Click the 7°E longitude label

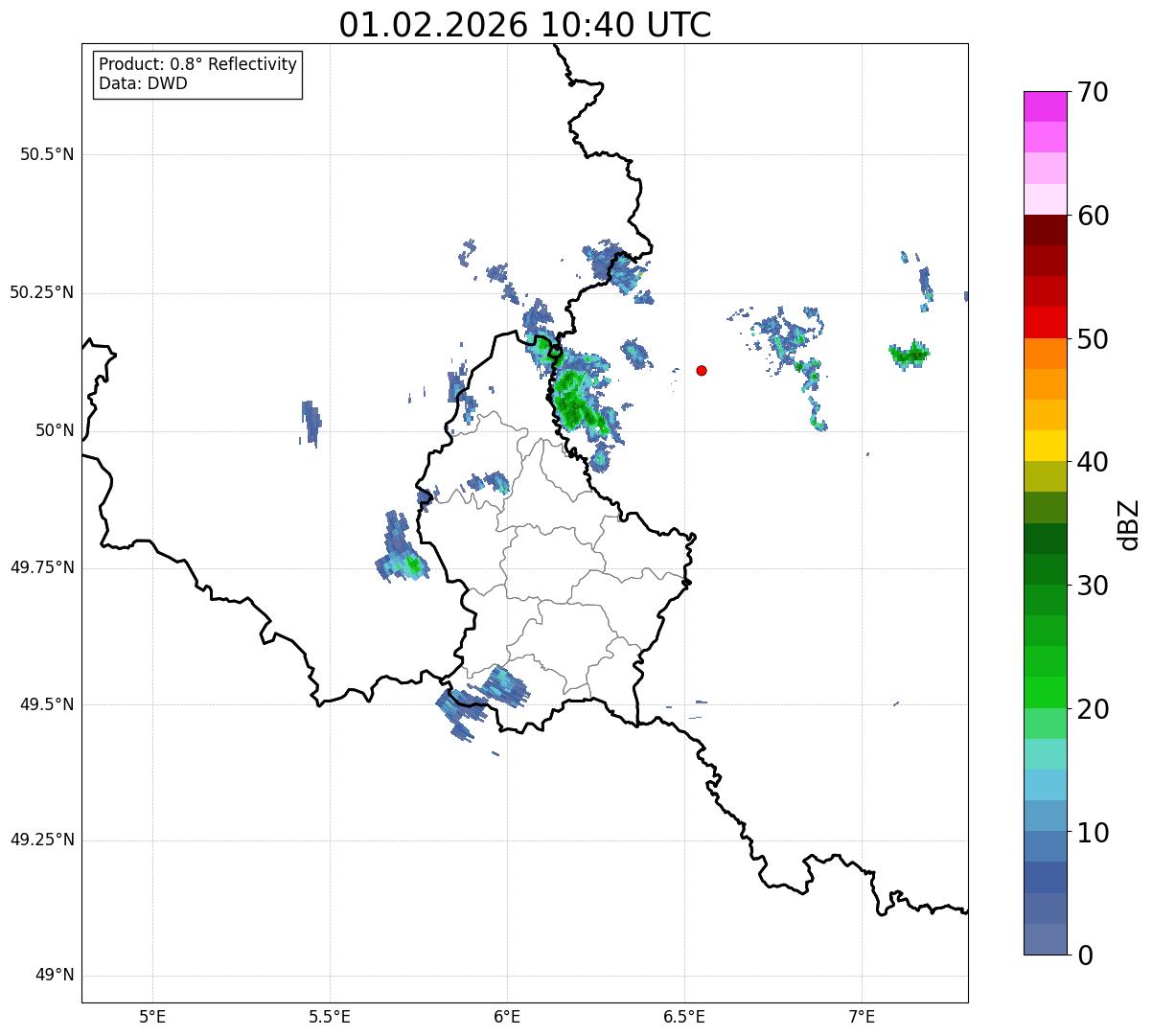(x=862, y=1017)
